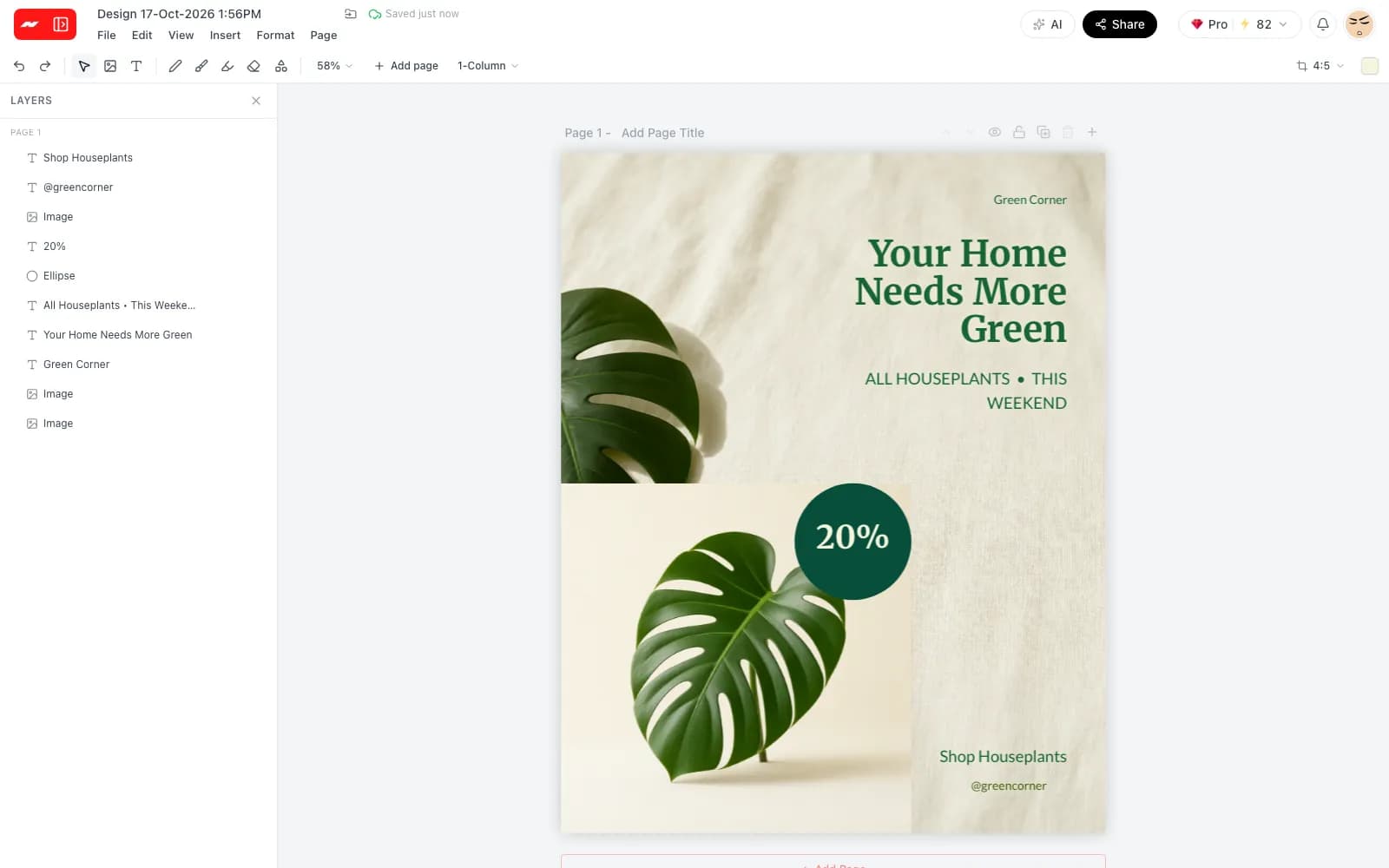Click the Add page button

[406, 66]
